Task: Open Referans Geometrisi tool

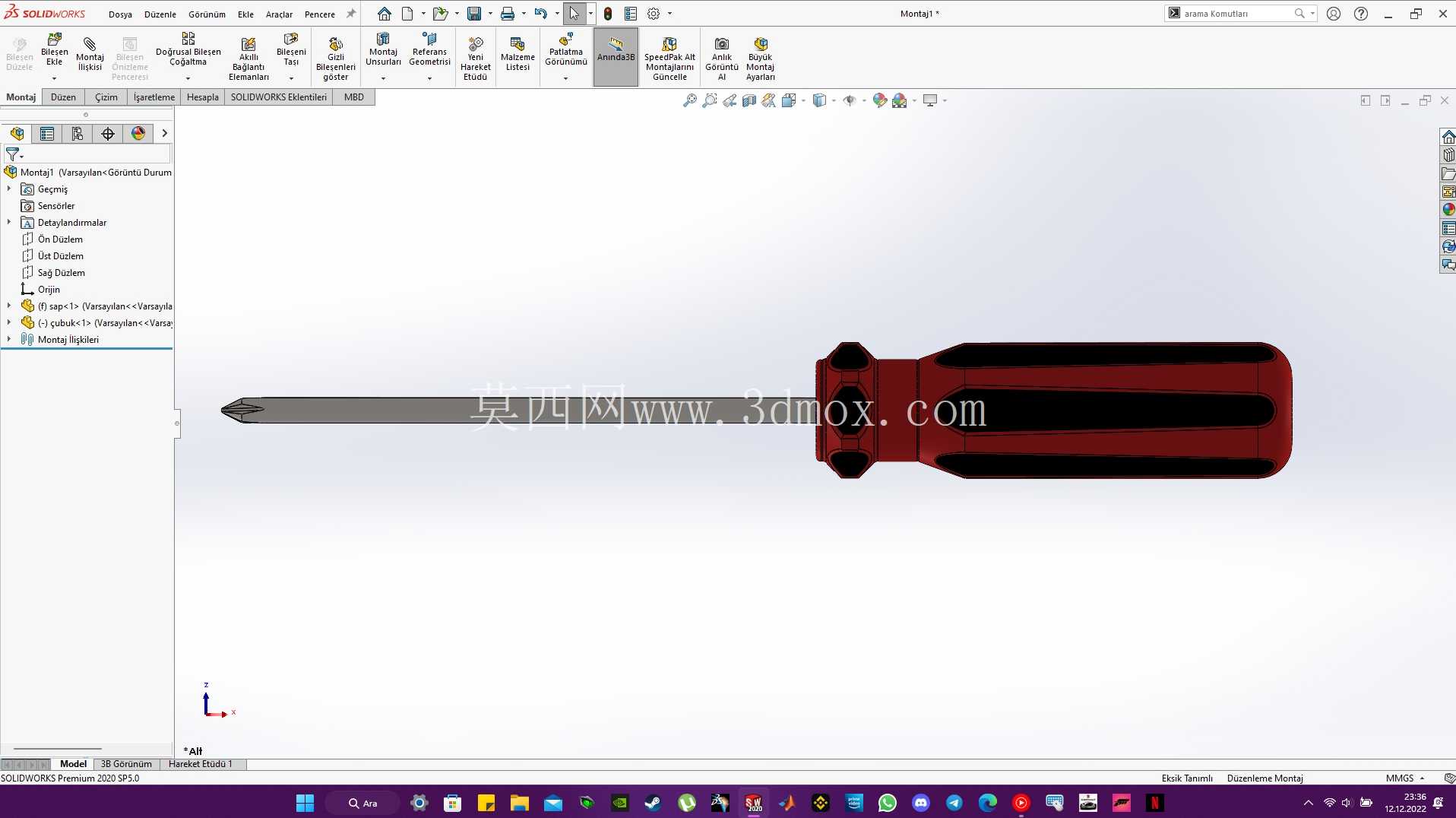Action: (x=429, y=50)
